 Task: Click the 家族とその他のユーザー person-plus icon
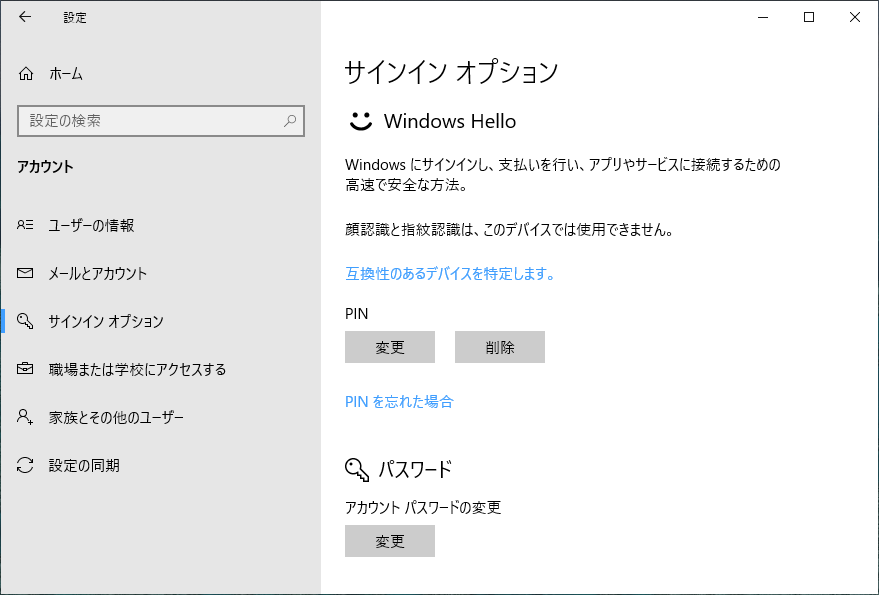click(25, 417)
